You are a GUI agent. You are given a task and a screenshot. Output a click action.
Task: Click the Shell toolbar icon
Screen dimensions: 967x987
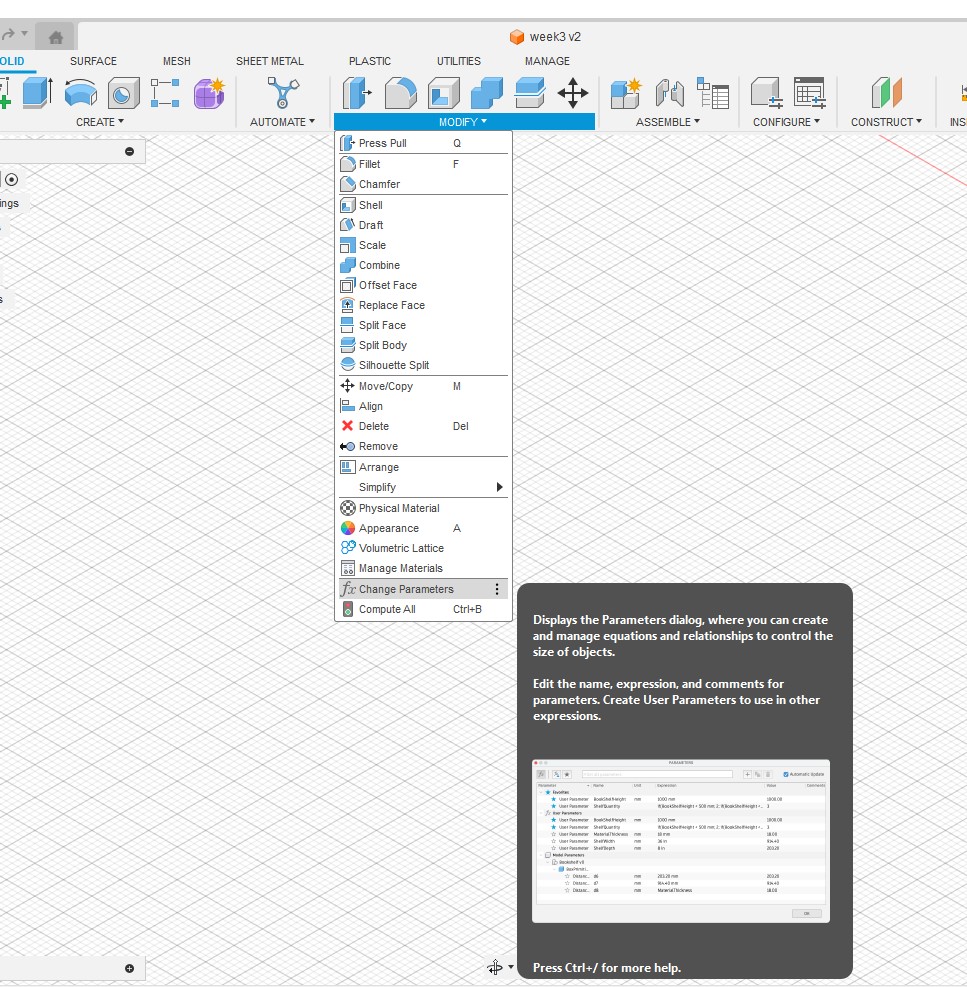(443, 93)
